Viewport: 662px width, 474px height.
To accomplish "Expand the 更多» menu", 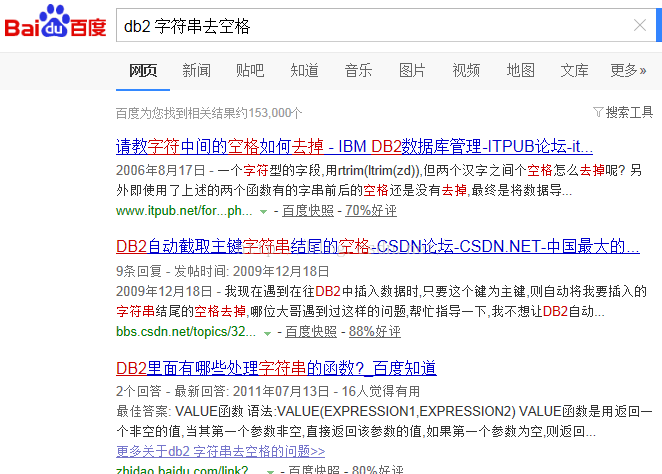I will pyautogui.click(x=628, y=70).
